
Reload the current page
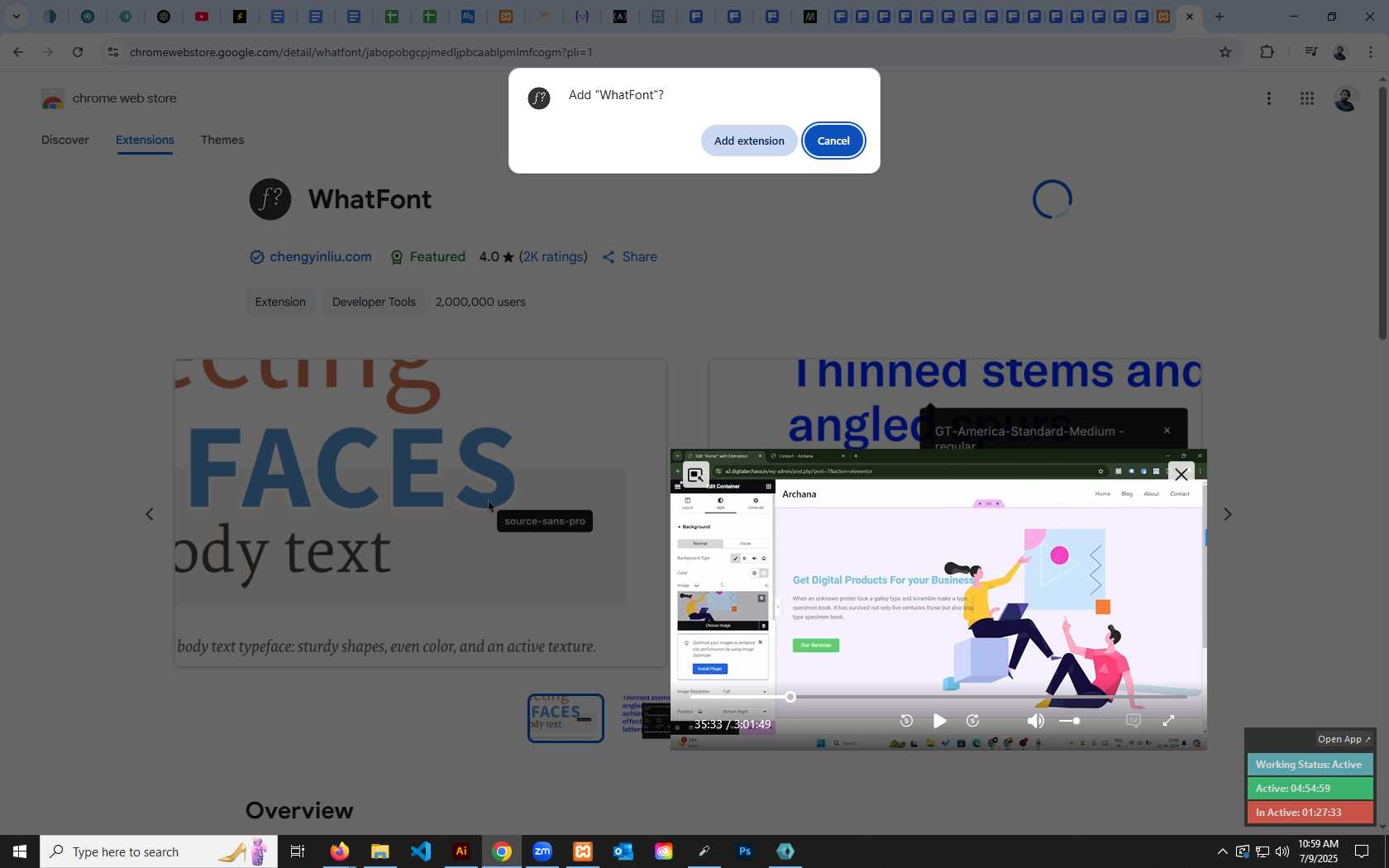tap(78, 52)
